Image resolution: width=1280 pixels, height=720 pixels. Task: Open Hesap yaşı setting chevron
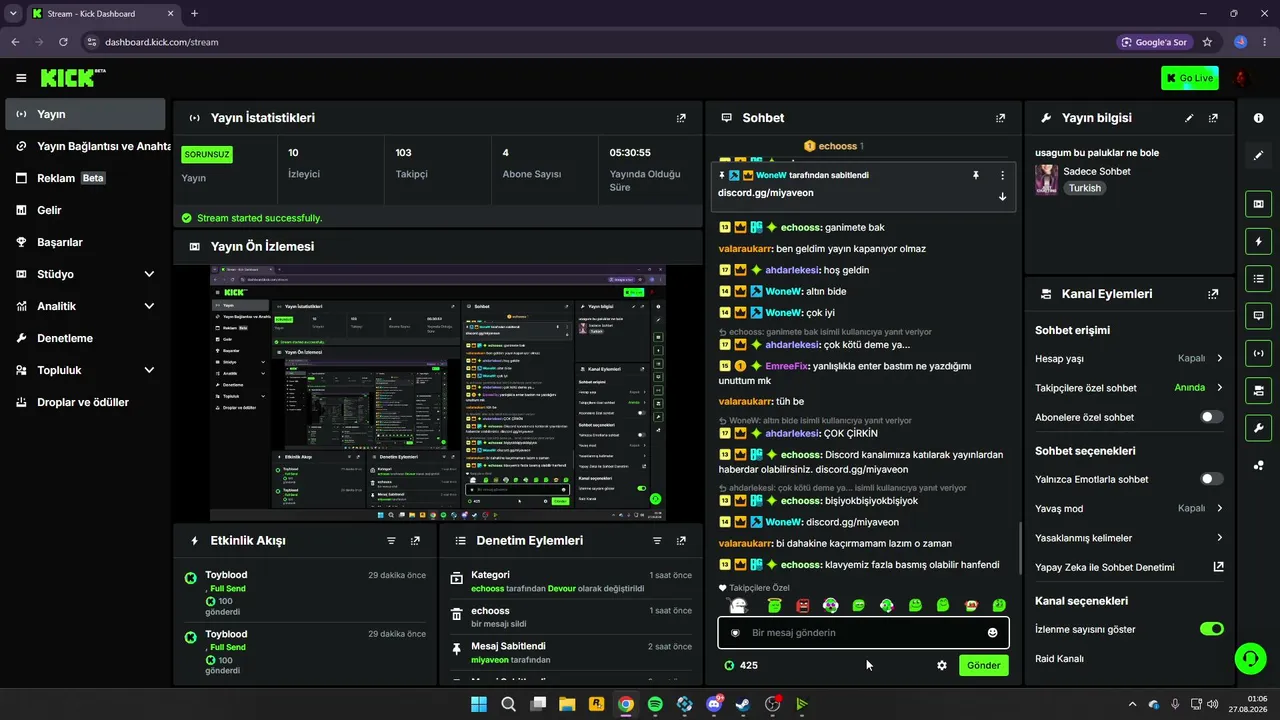[1219, 358]
